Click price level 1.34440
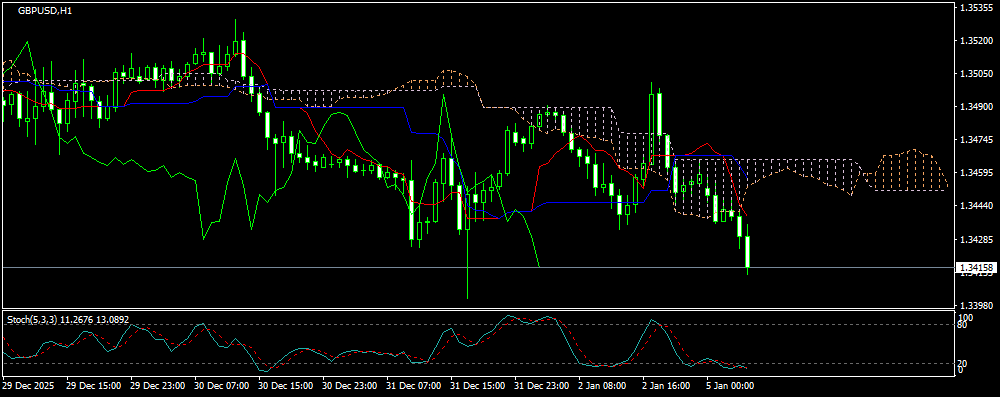Screen dimensions: 1000x397 coord(976,206)
